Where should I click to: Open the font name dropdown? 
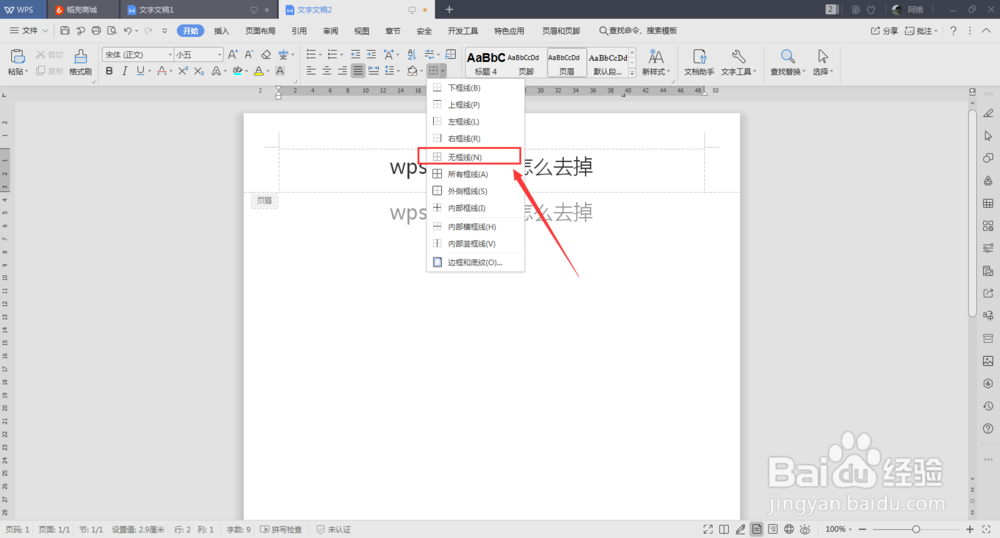pos(170,55)
